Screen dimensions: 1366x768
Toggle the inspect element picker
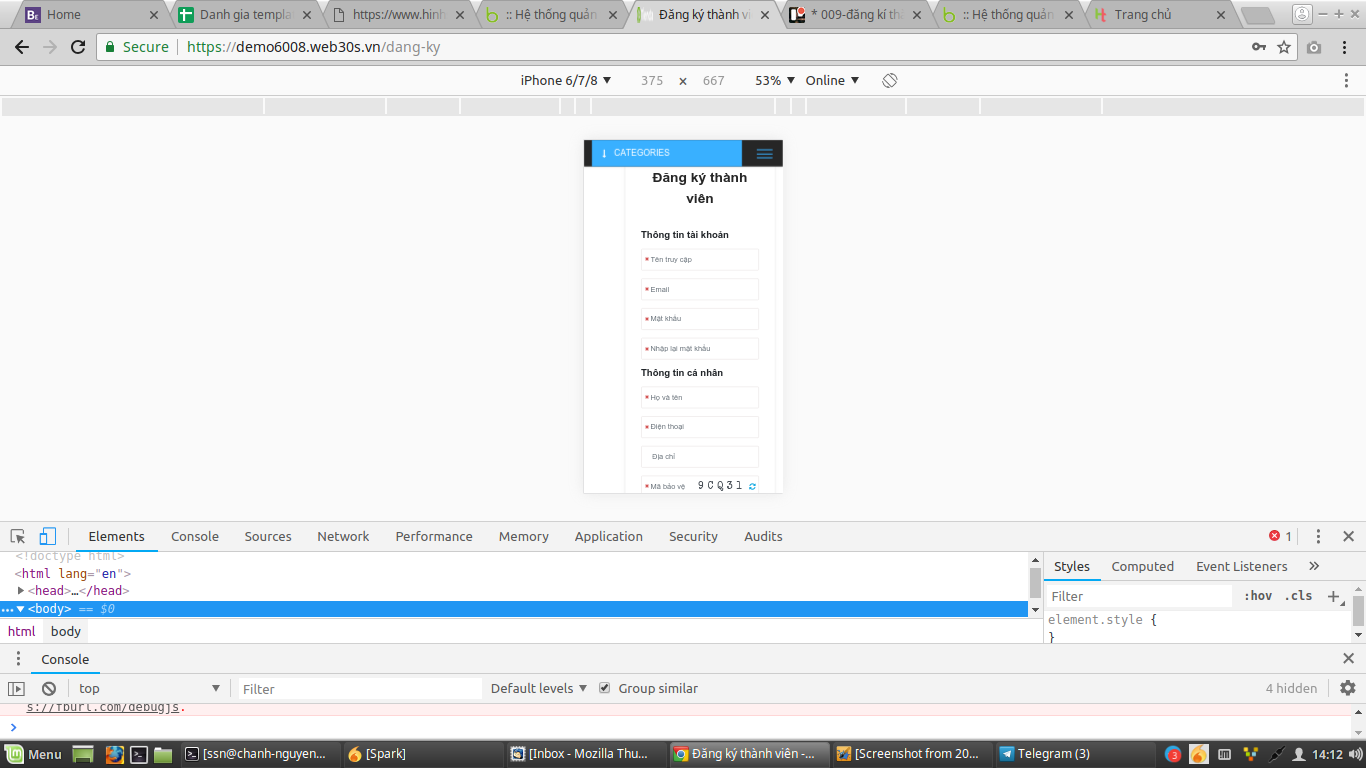(18, 537)
